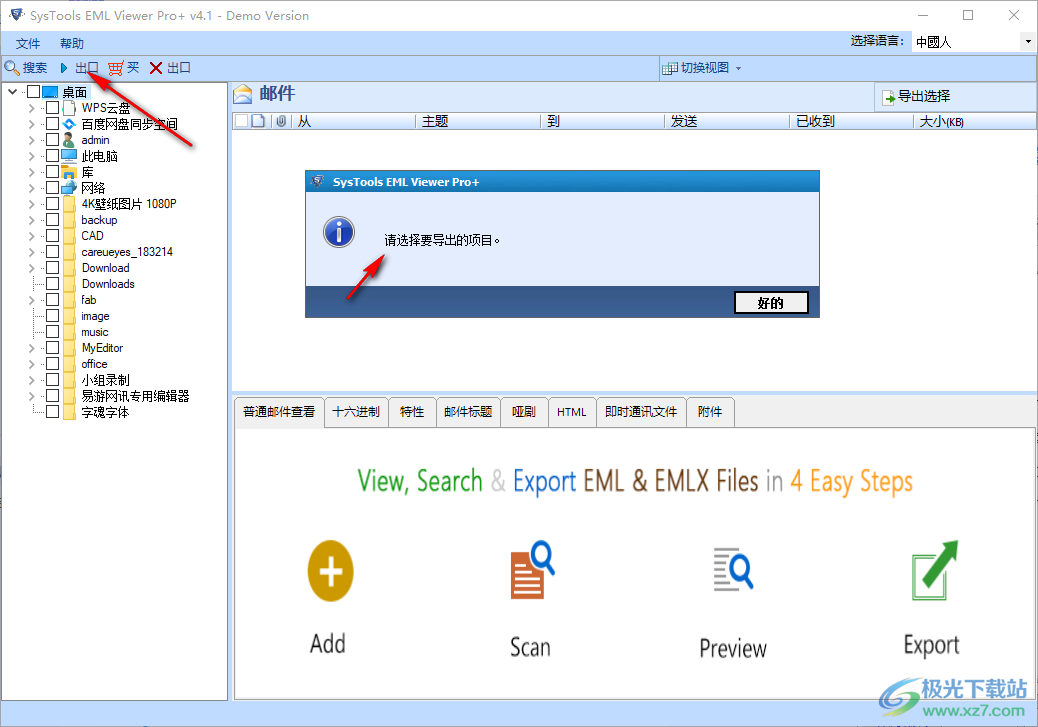Check the backup folder checkbox
1038x727 pixels.
pos(52,220)
